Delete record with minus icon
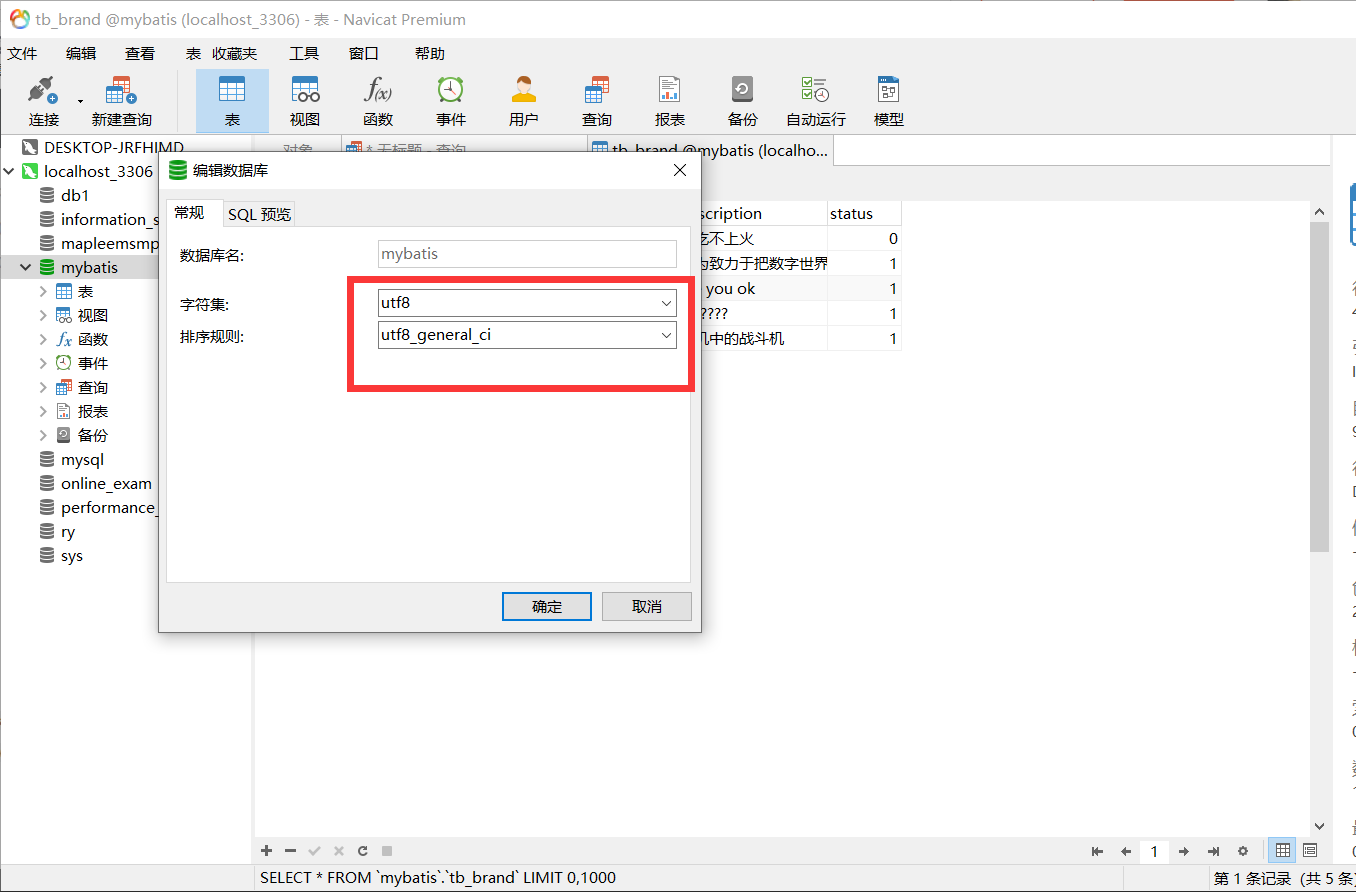This screenshot has height=892, width=1356. point(290,851)
